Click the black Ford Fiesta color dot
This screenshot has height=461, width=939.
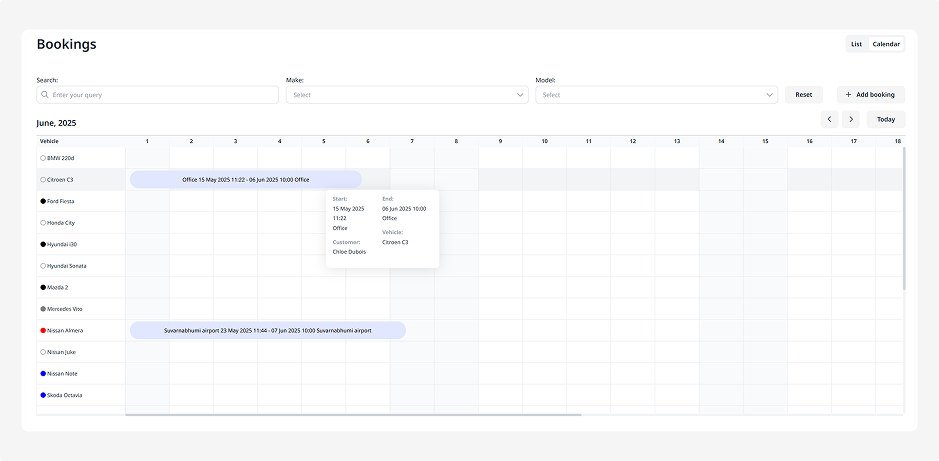pos(43,201)
